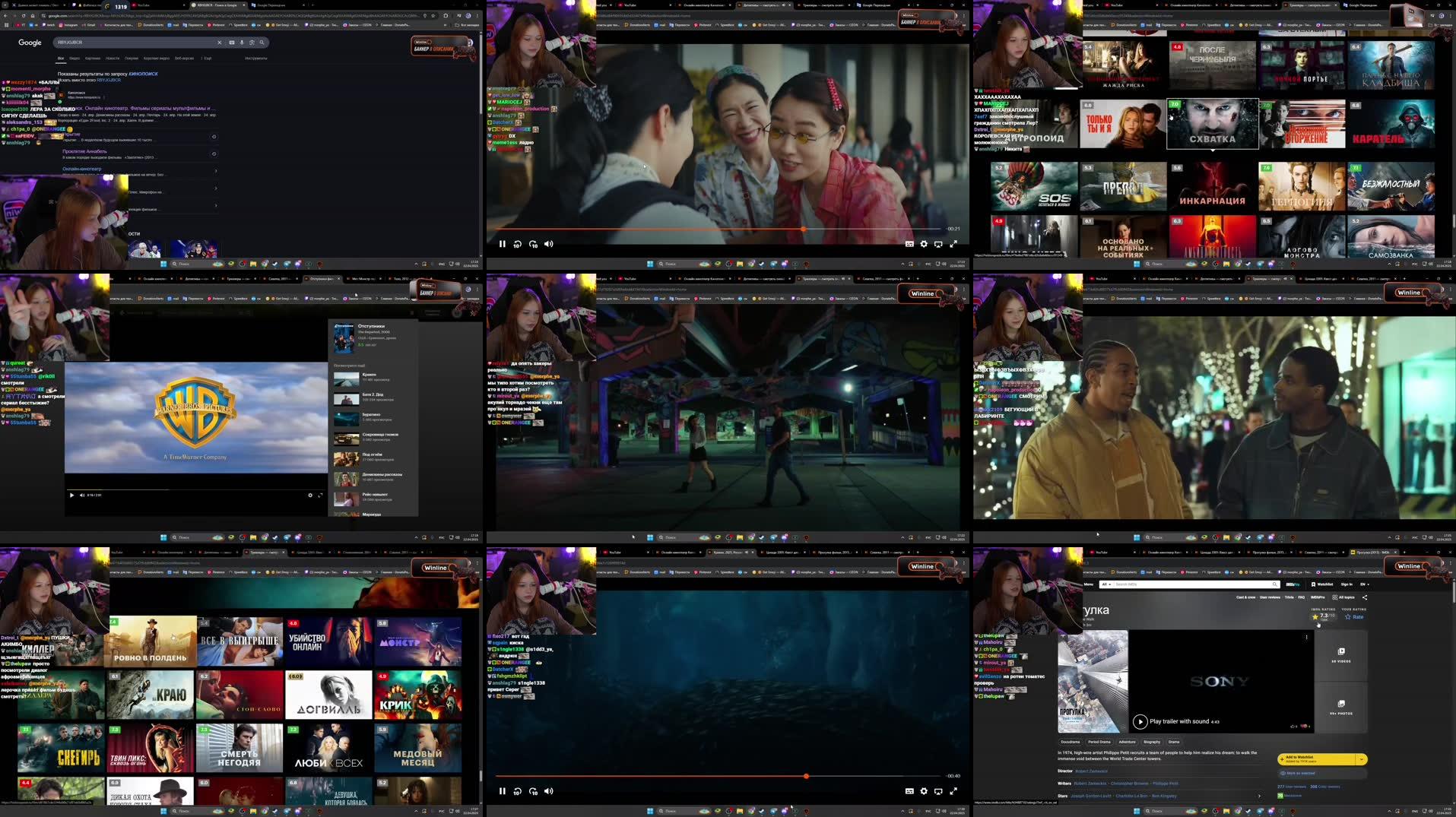Image resolution: width=1456 pixels, height=817 pixels.
Task: Expand the EN language dropdown on IMDb
Action: [x=1365, y=584]
